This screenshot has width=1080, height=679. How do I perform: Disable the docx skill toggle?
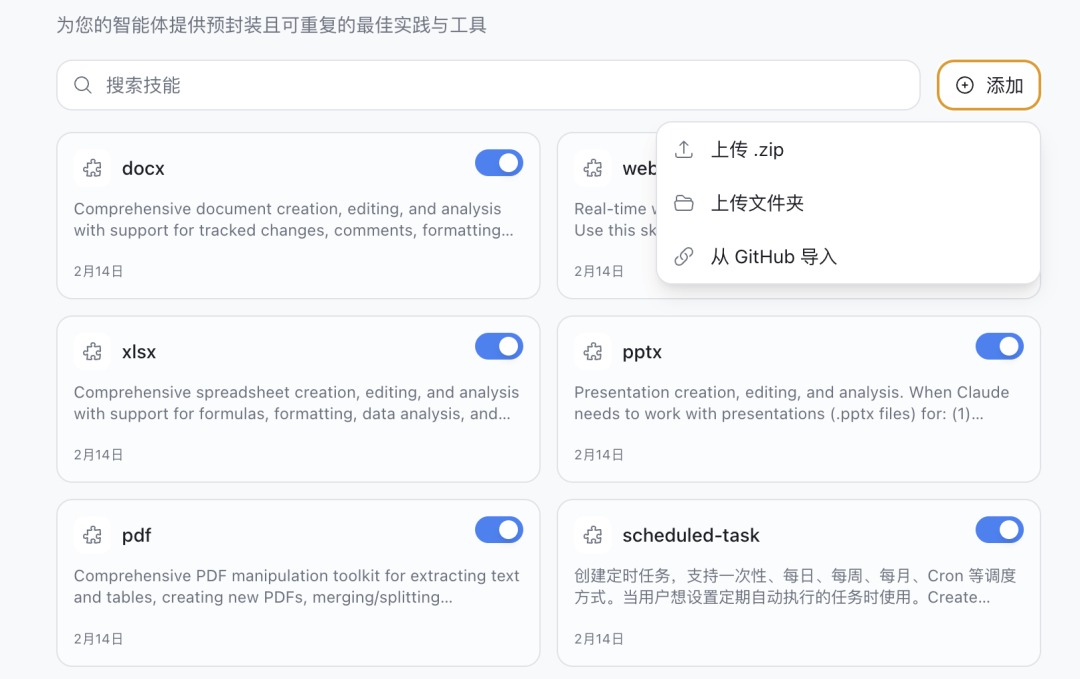(x=498, y=162)
